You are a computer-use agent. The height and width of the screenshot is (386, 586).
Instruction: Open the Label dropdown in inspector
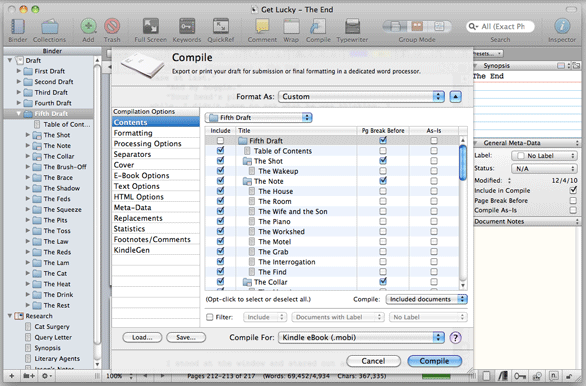click(544, 156)
